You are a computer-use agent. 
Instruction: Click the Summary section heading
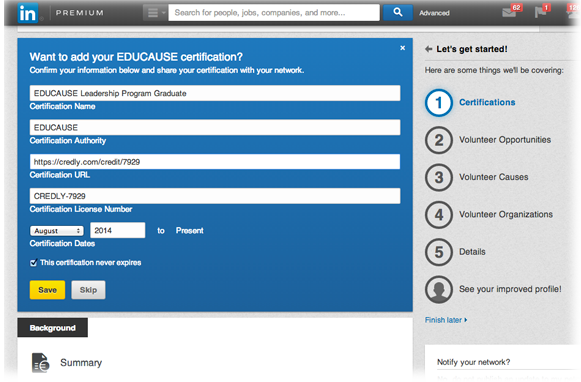point(81,362)
